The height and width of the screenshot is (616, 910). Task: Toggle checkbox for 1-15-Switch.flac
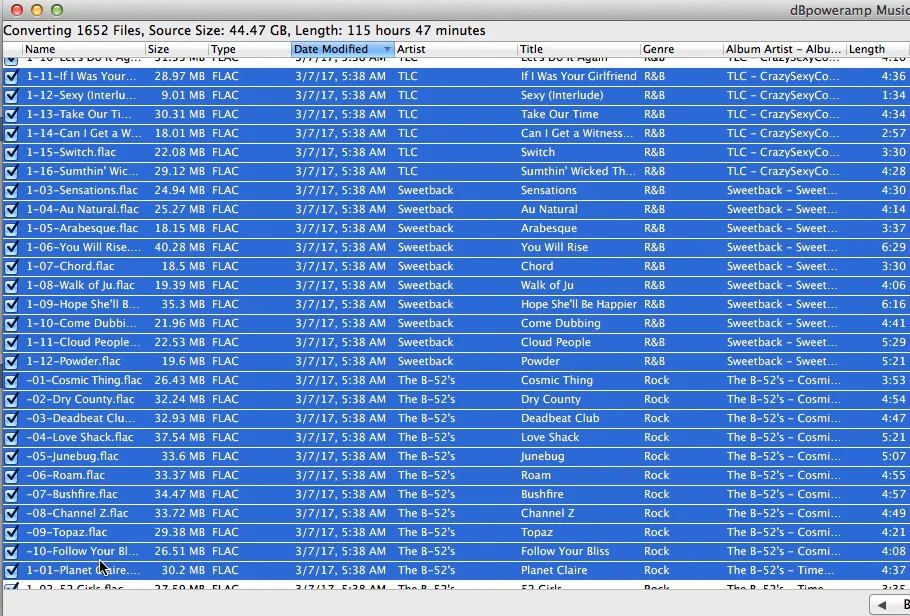click(x=11, y=153)
